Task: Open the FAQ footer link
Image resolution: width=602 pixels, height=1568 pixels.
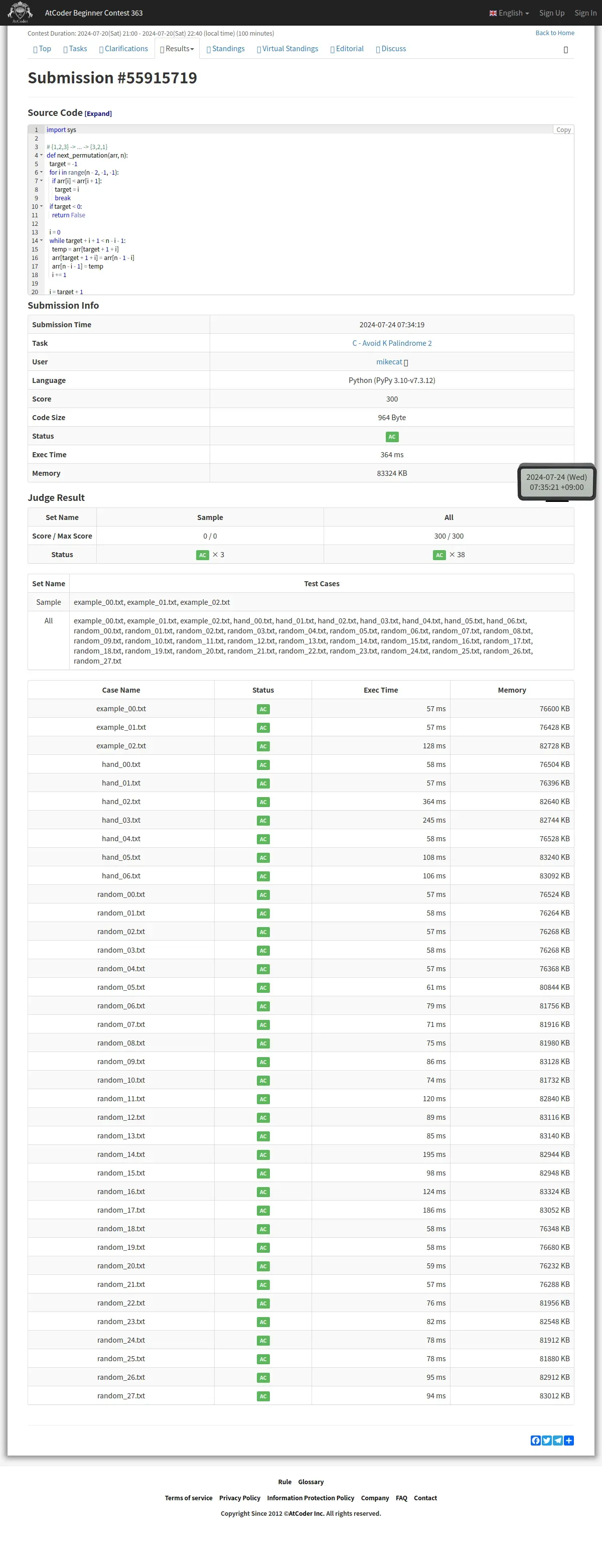Action: tap(401, 1498)
